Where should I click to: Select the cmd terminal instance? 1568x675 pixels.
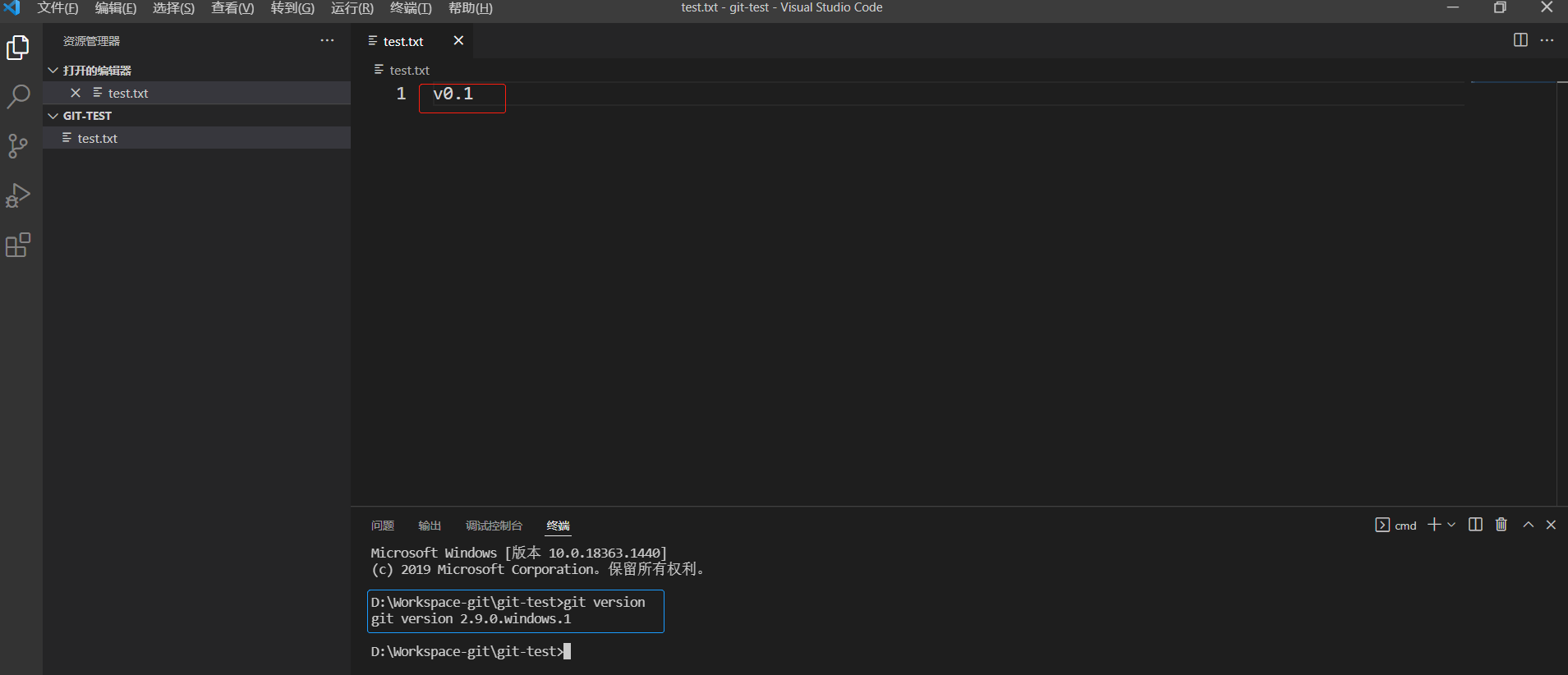(1396, 525)
